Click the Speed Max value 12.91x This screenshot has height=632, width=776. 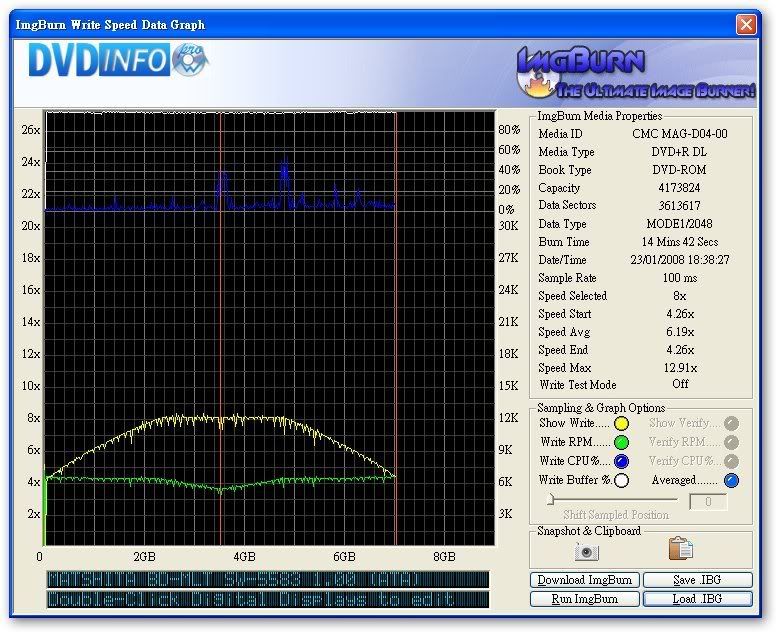click(679, 368)
